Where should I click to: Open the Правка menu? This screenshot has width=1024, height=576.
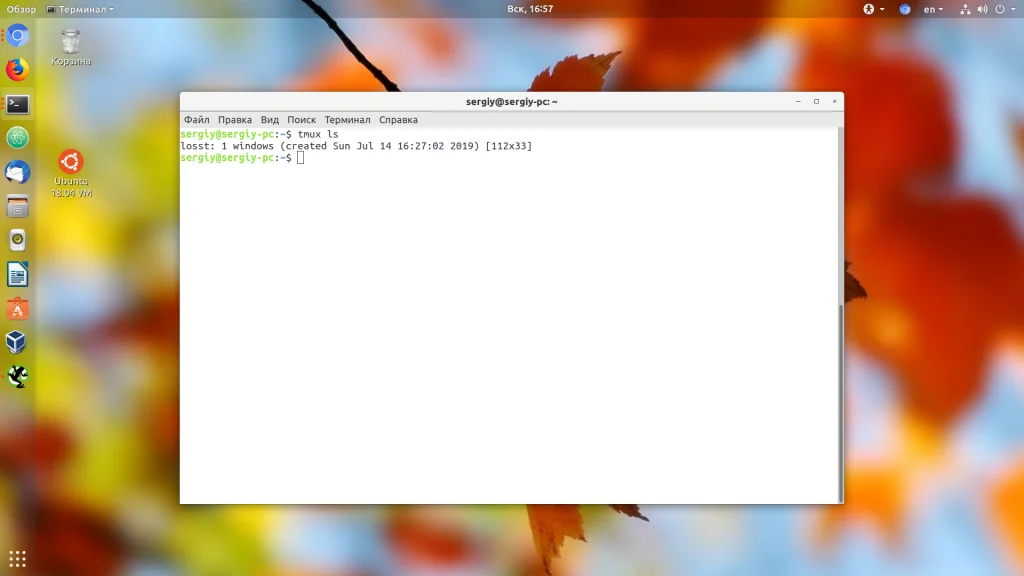click(x=234, y=120)
